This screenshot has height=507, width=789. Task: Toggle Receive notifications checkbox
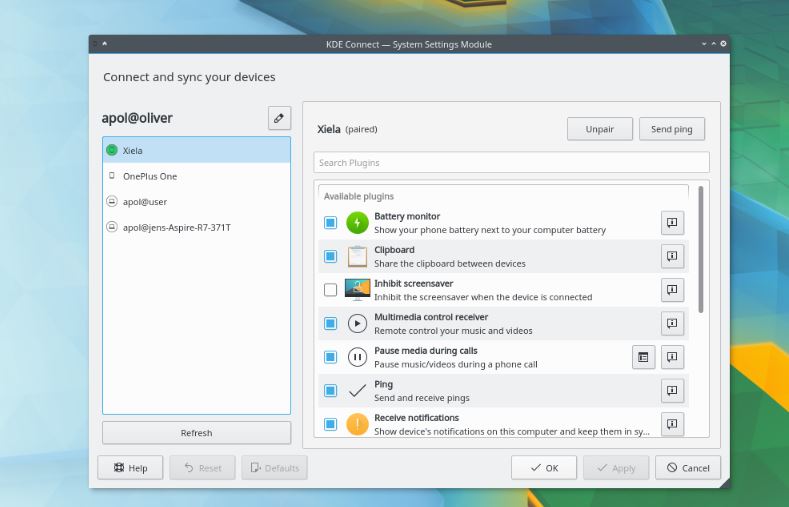pos(331,424)
